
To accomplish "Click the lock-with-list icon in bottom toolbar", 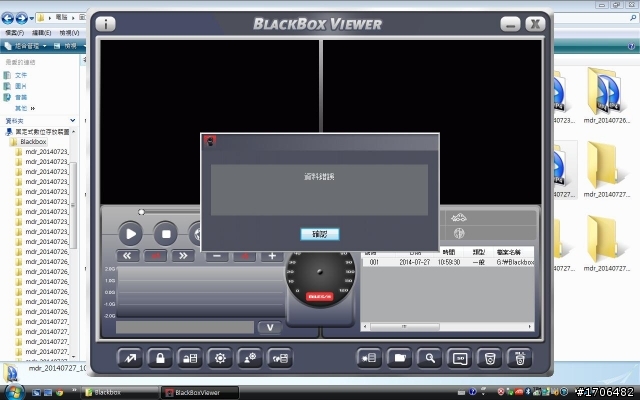I will [x=190, y=358].
